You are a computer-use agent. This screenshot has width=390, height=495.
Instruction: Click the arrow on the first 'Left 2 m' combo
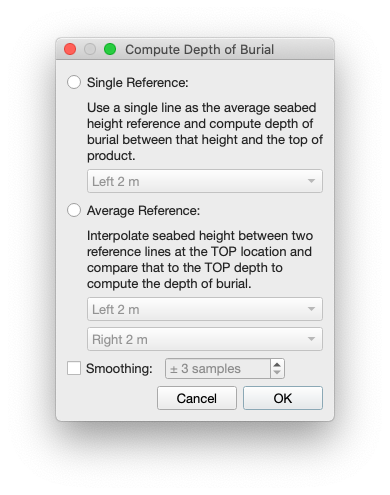point(311,181)
